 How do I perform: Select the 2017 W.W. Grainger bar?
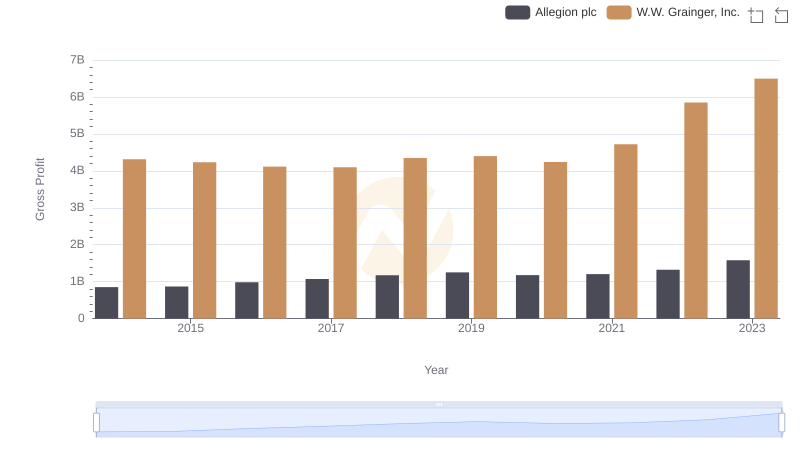(345, 243)
